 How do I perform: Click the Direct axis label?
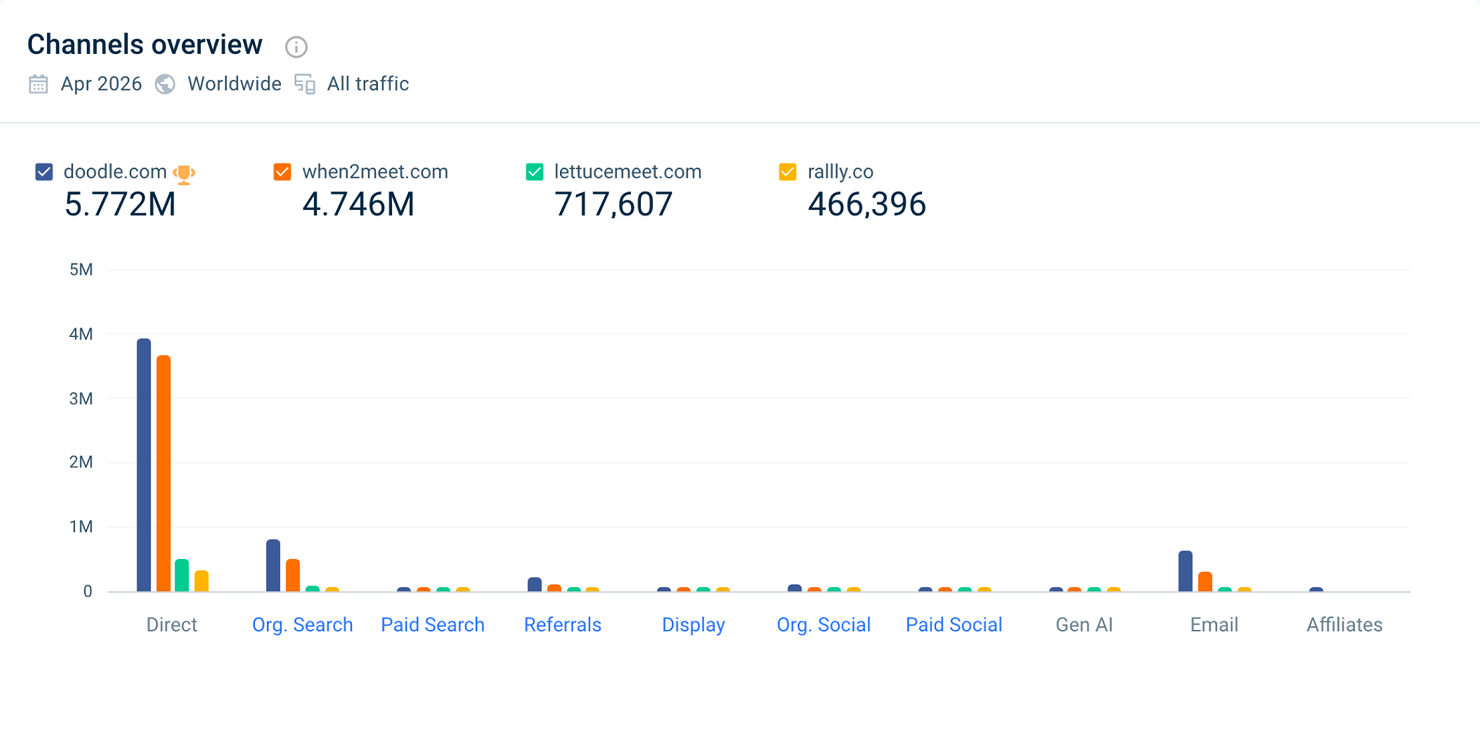tap(172, 625)
